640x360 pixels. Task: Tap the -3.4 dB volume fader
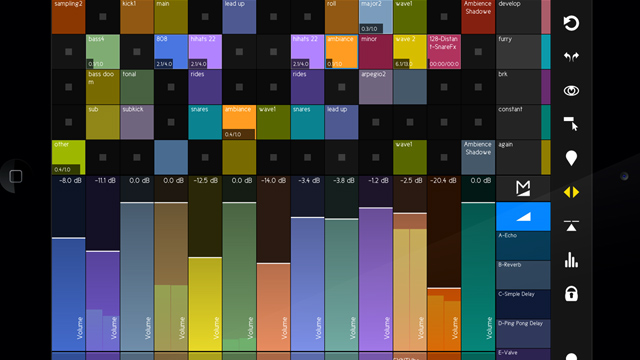click(307, 263)
